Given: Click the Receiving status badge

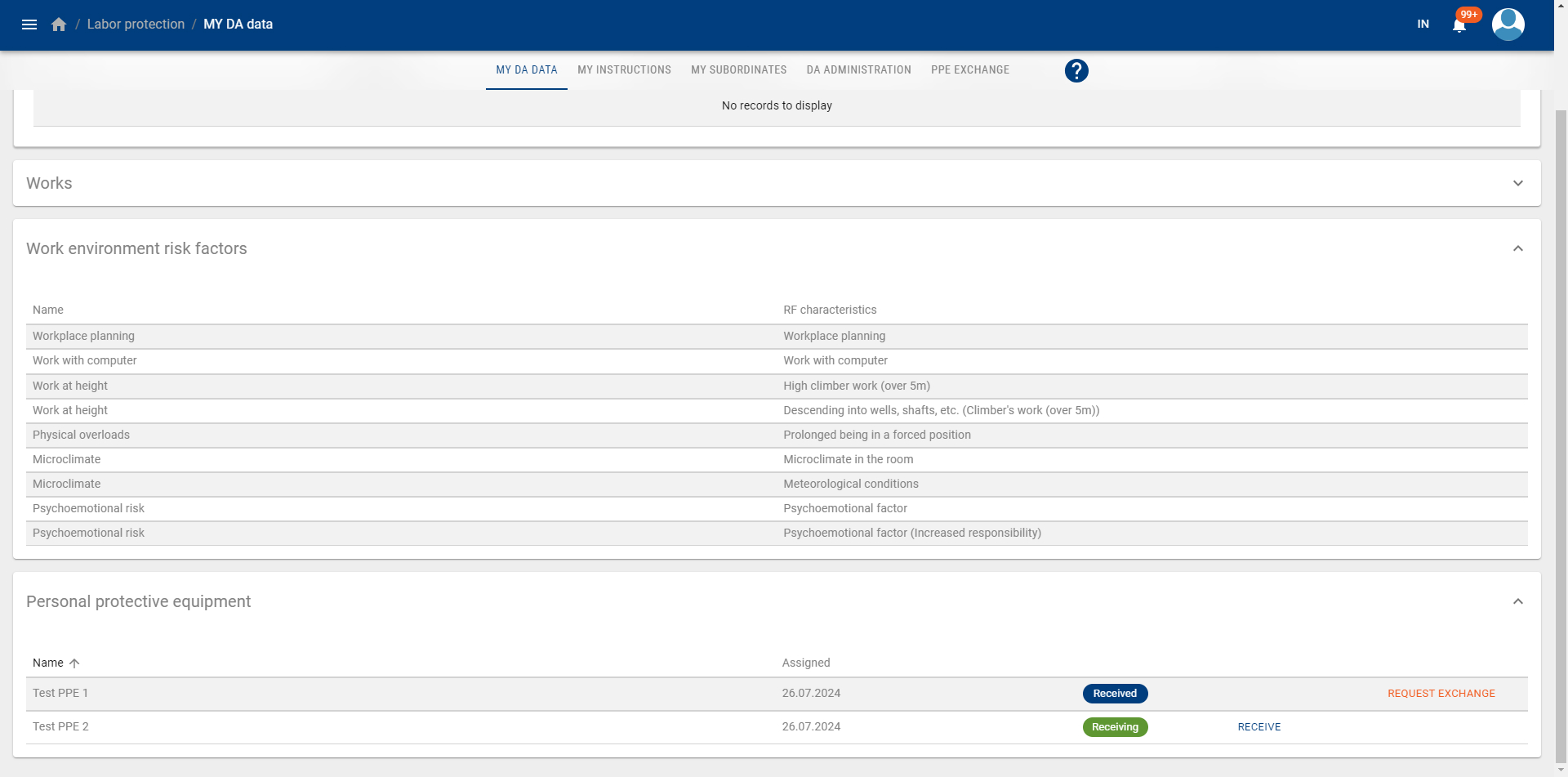Looking at the screenshot, I should tap(1115, 727).
